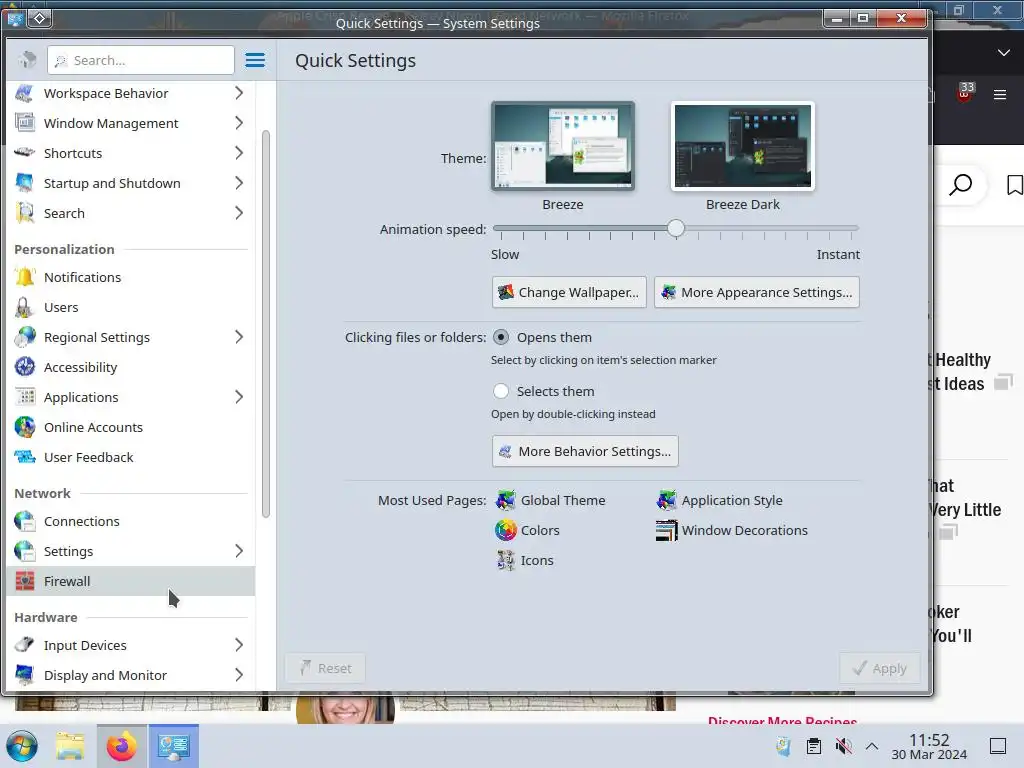Click the Animation speed slider handle
This screenshot has width=1024, height=768.
click(676, 228)
